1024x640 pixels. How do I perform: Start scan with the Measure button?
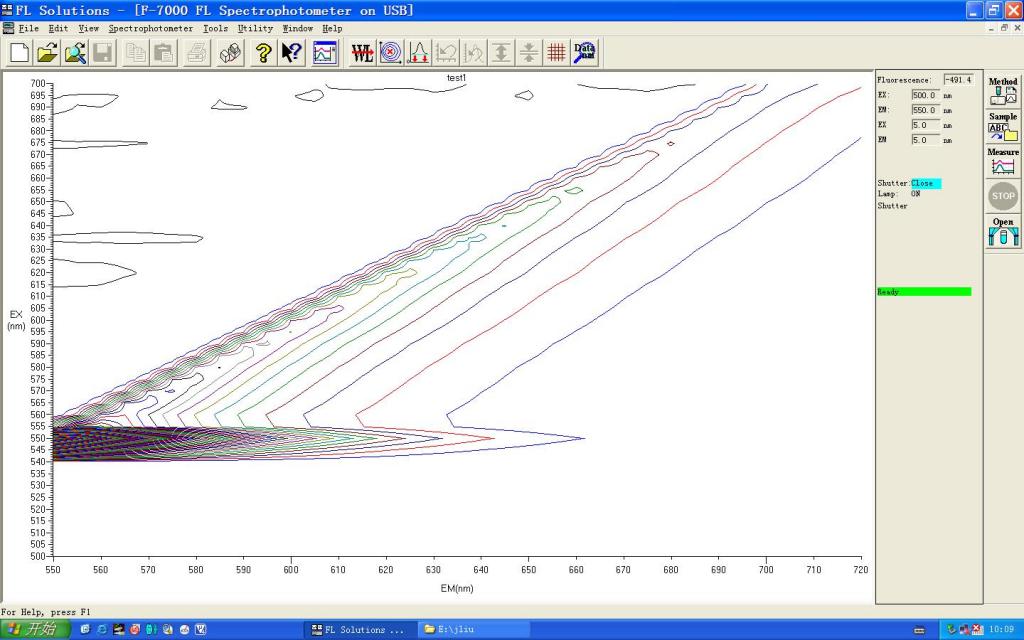coord(1003,162)
